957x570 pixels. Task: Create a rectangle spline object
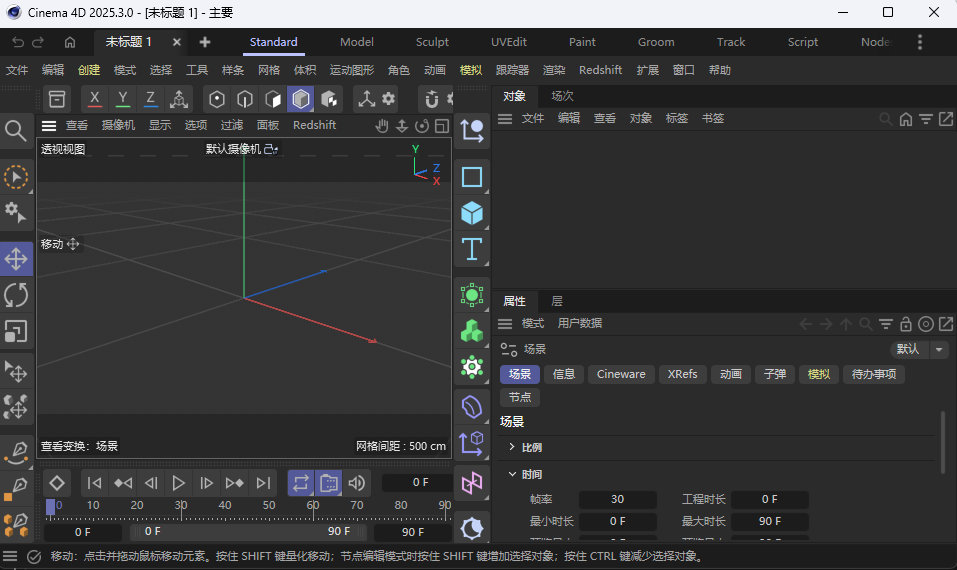pyautogui.click(x=472, y=177)
